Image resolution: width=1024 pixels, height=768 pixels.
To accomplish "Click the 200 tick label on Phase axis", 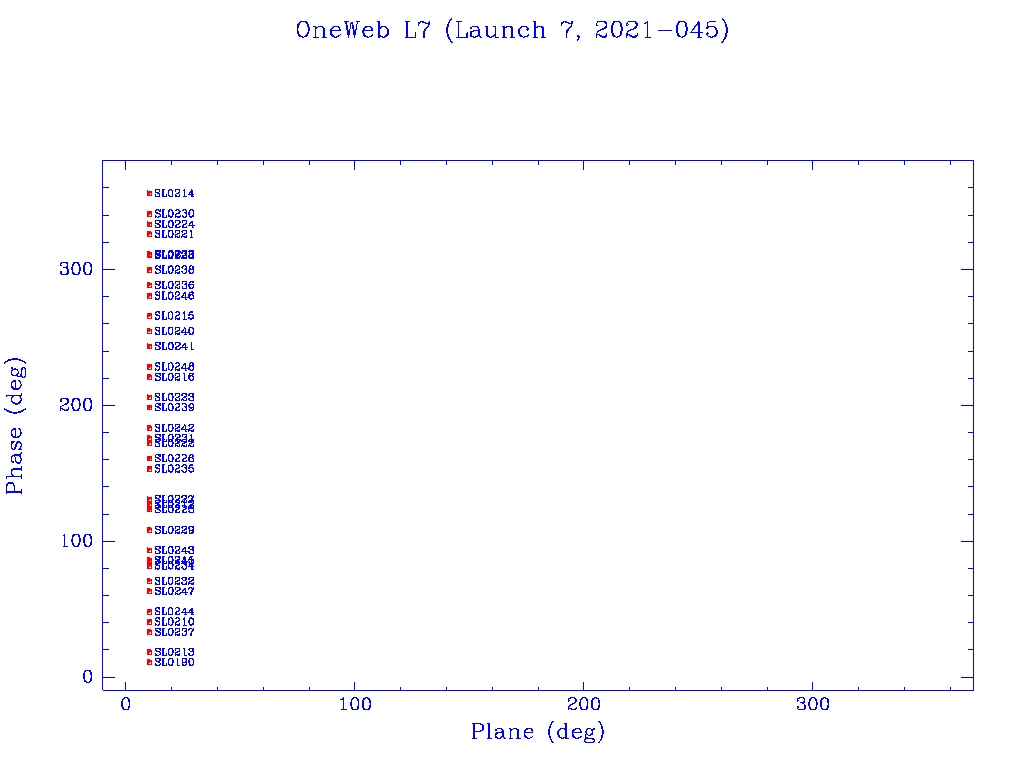I will pyautogui.click(x=76, y=405).
